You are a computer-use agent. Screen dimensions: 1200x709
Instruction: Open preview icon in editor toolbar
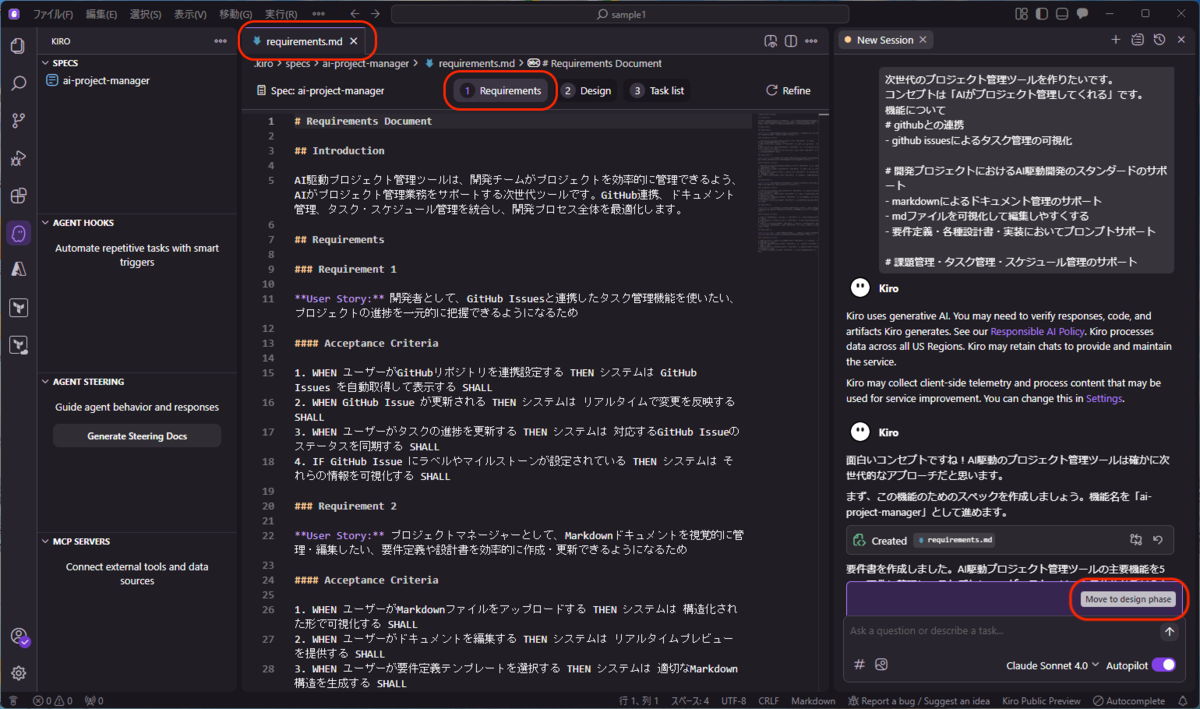coord(770,41)
